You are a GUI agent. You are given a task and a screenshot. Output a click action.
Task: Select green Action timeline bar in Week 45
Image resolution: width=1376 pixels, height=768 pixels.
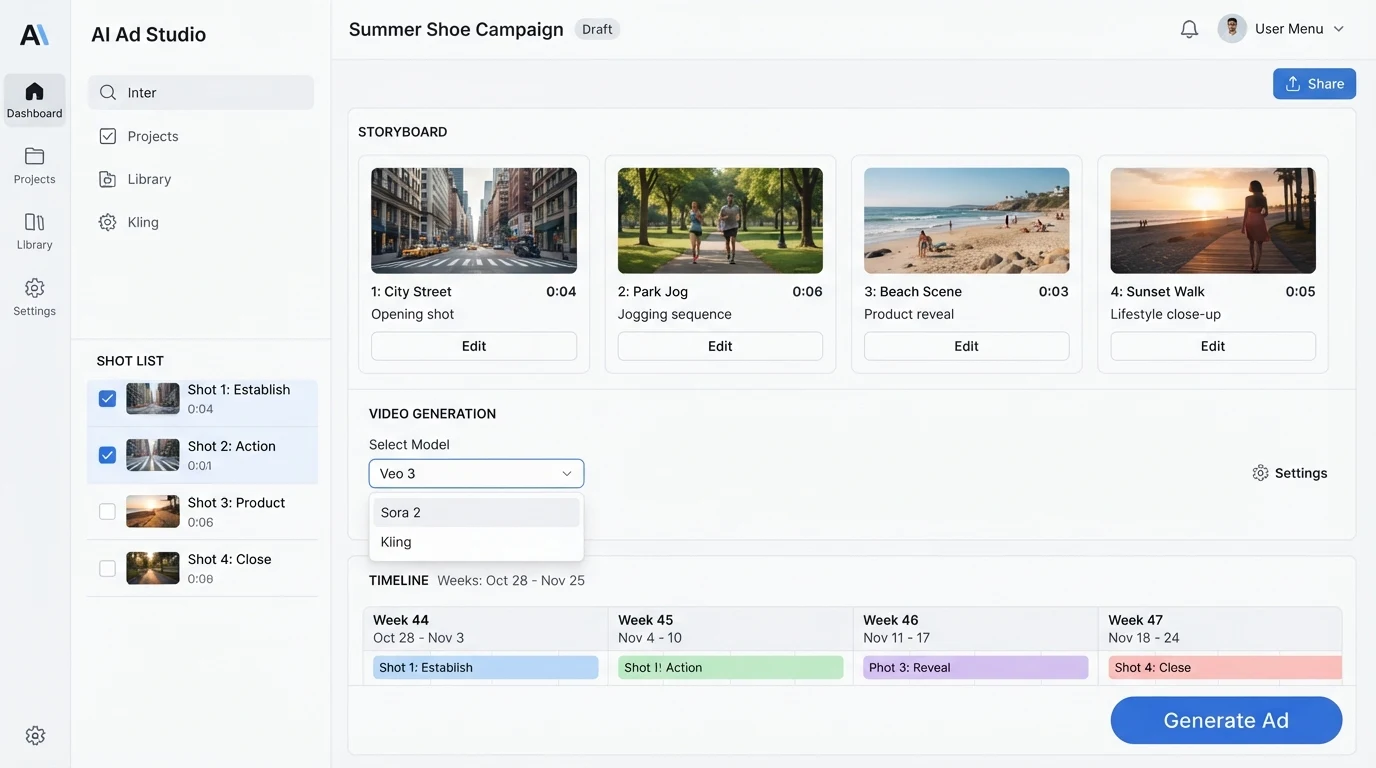click(x=731, y=668)
